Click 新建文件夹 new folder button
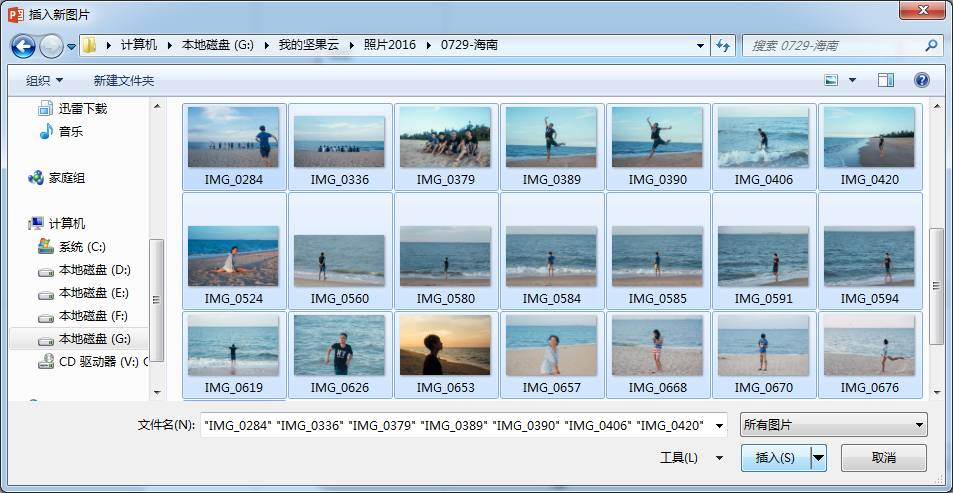The width and height of the screenshot is (953, 493). click(124, 80)
